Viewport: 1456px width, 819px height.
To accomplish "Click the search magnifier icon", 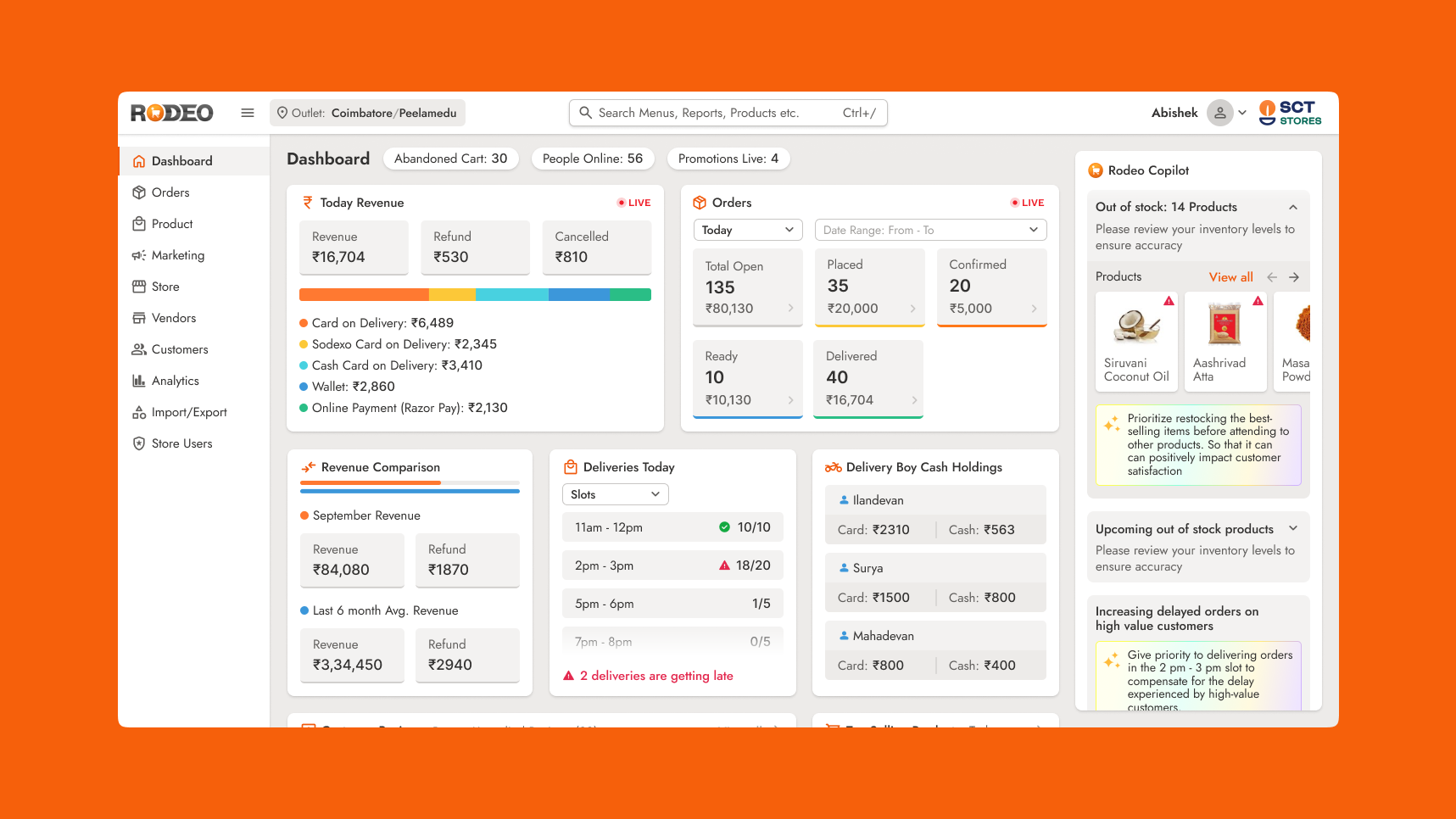I will coord(585,113).
